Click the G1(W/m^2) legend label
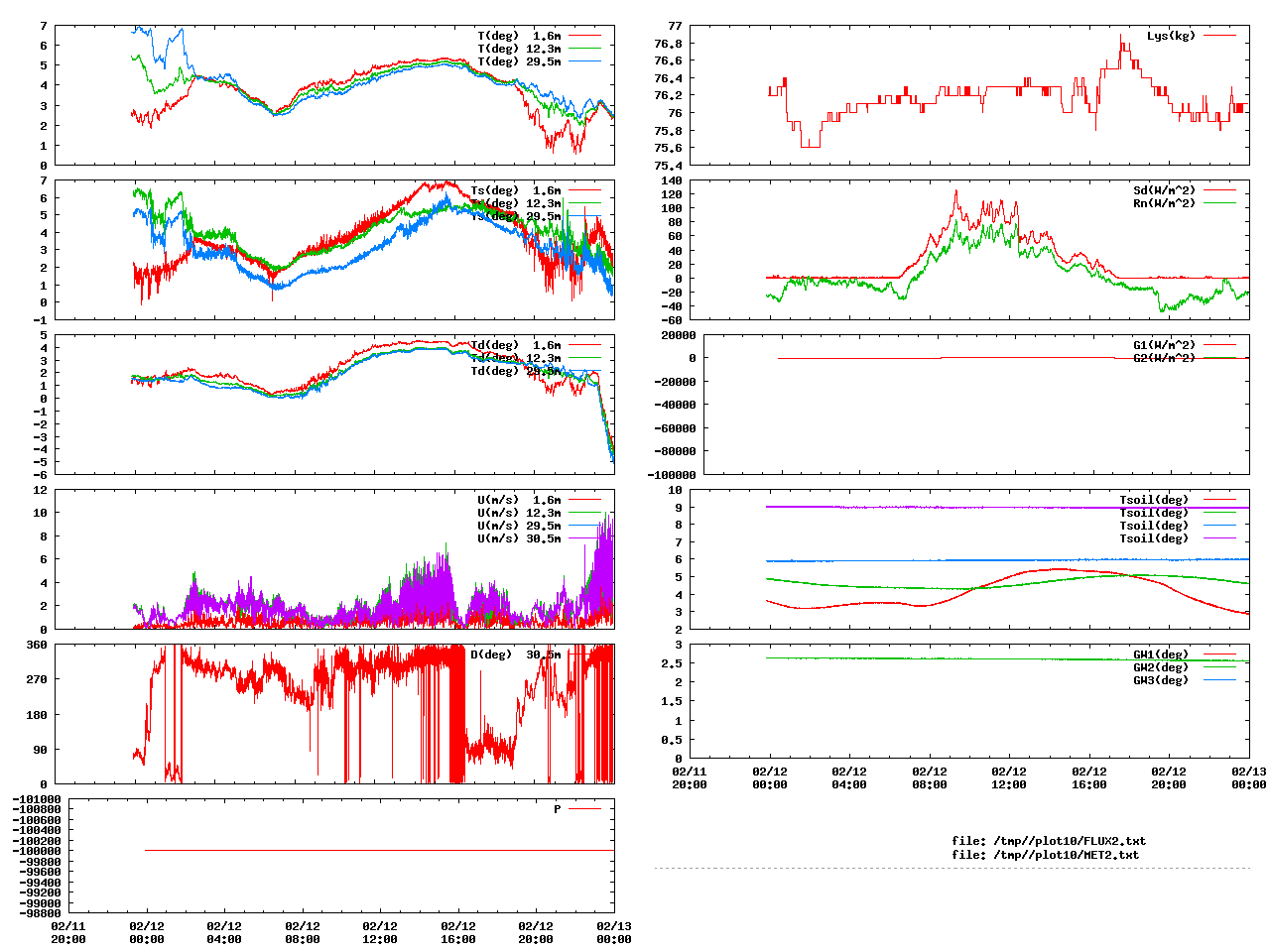 (1165, 345)
